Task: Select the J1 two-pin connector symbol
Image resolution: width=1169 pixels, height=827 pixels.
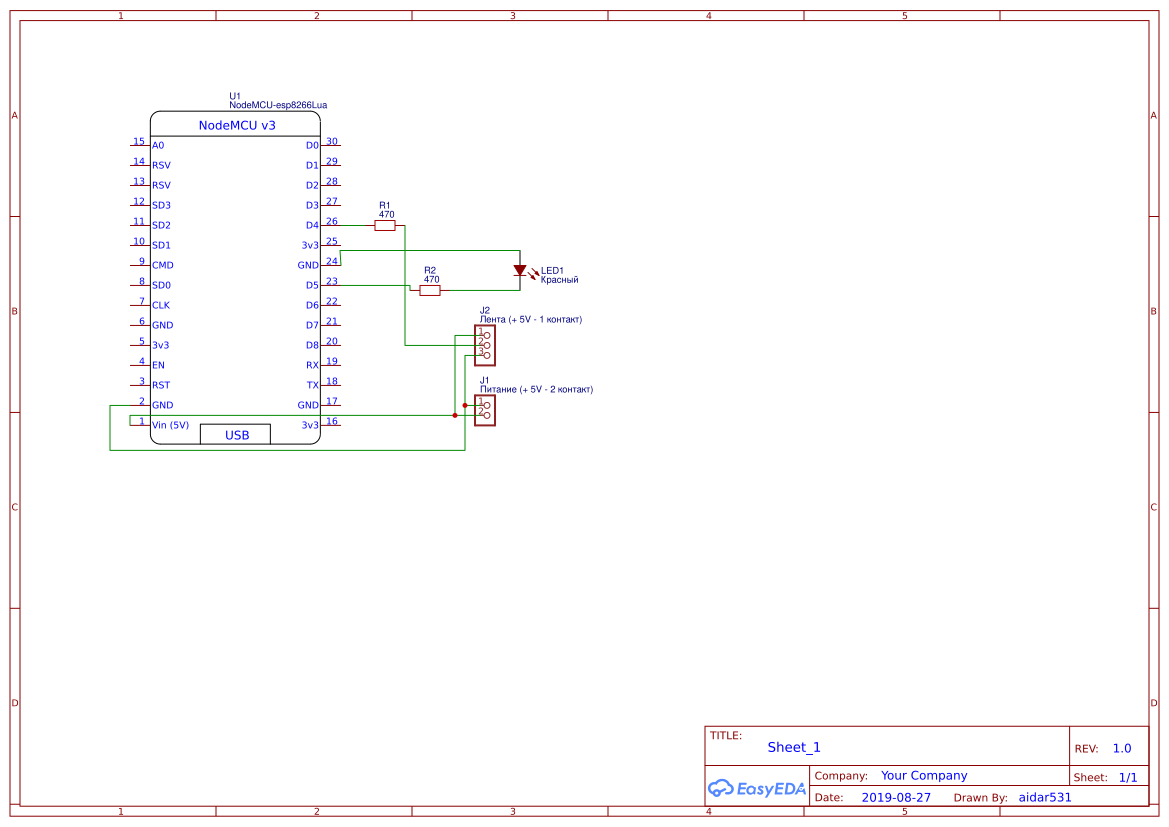Action: [x=485, y=410]
